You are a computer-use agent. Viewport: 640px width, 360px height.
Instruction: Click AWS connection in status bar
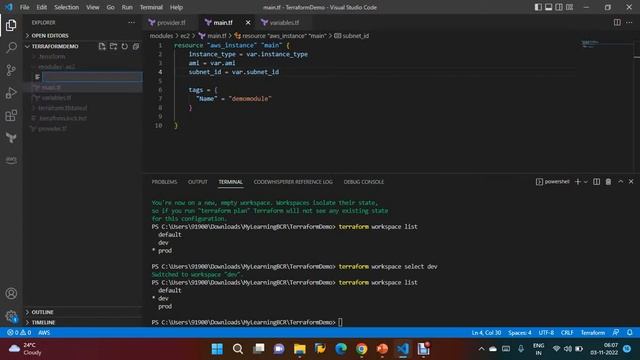pos(44,333)
